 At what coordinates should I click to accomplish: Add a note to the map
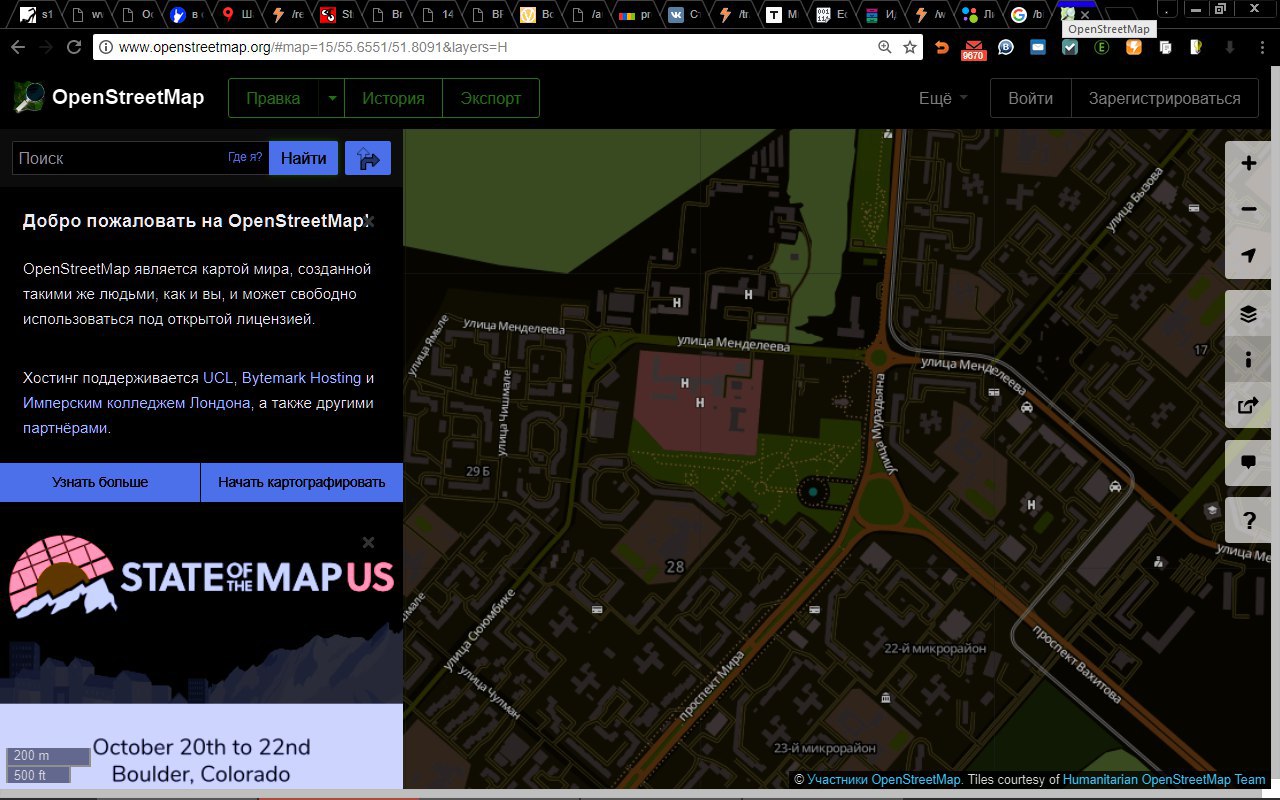(1248, 462)
